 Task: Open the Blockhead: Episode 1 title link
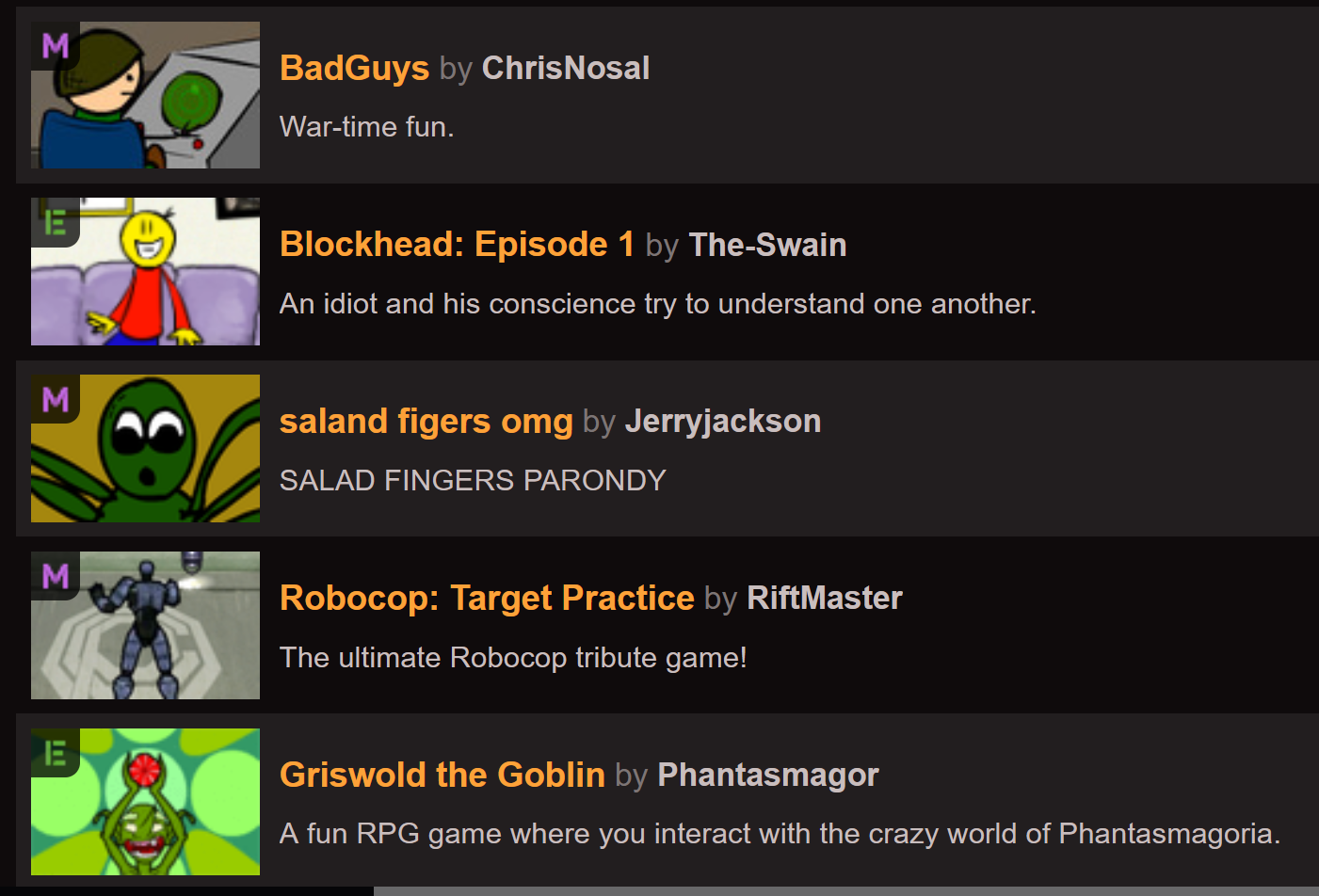457,245
